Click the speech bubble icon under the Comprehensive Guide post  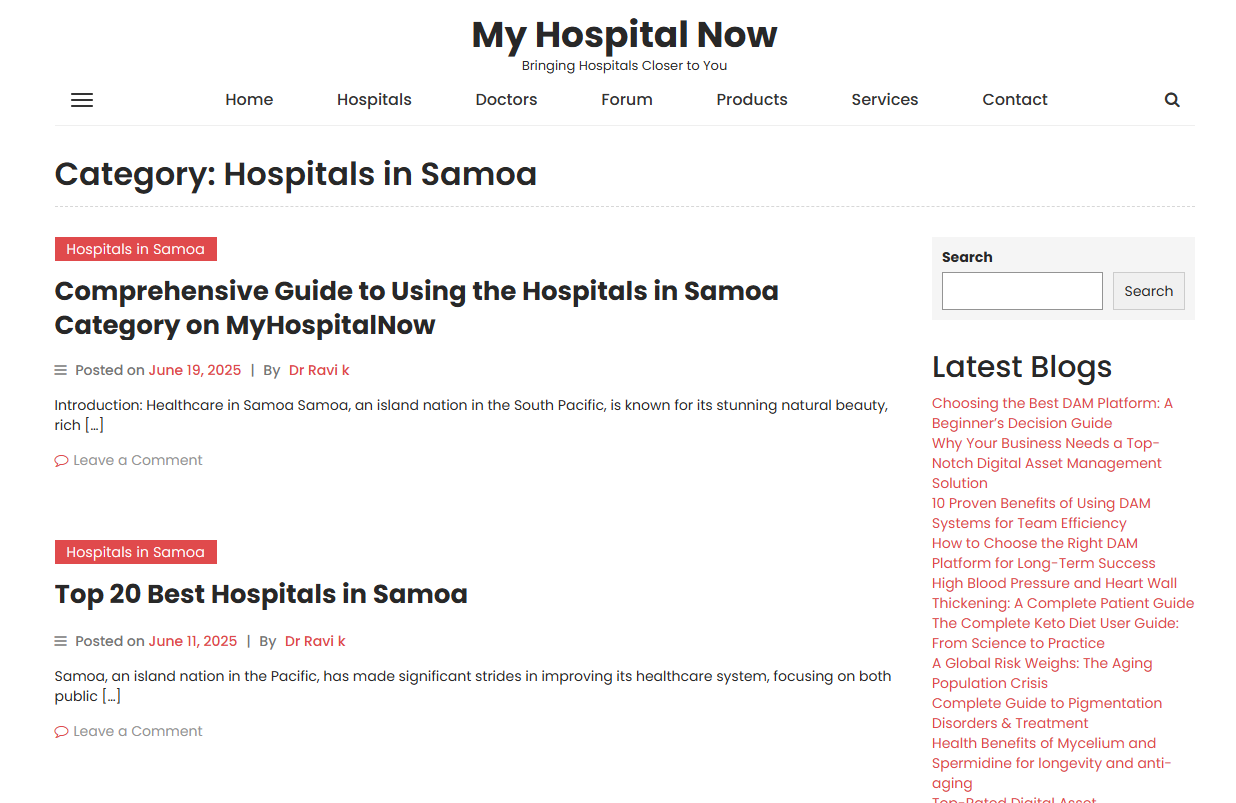click(x=60, y=460)
